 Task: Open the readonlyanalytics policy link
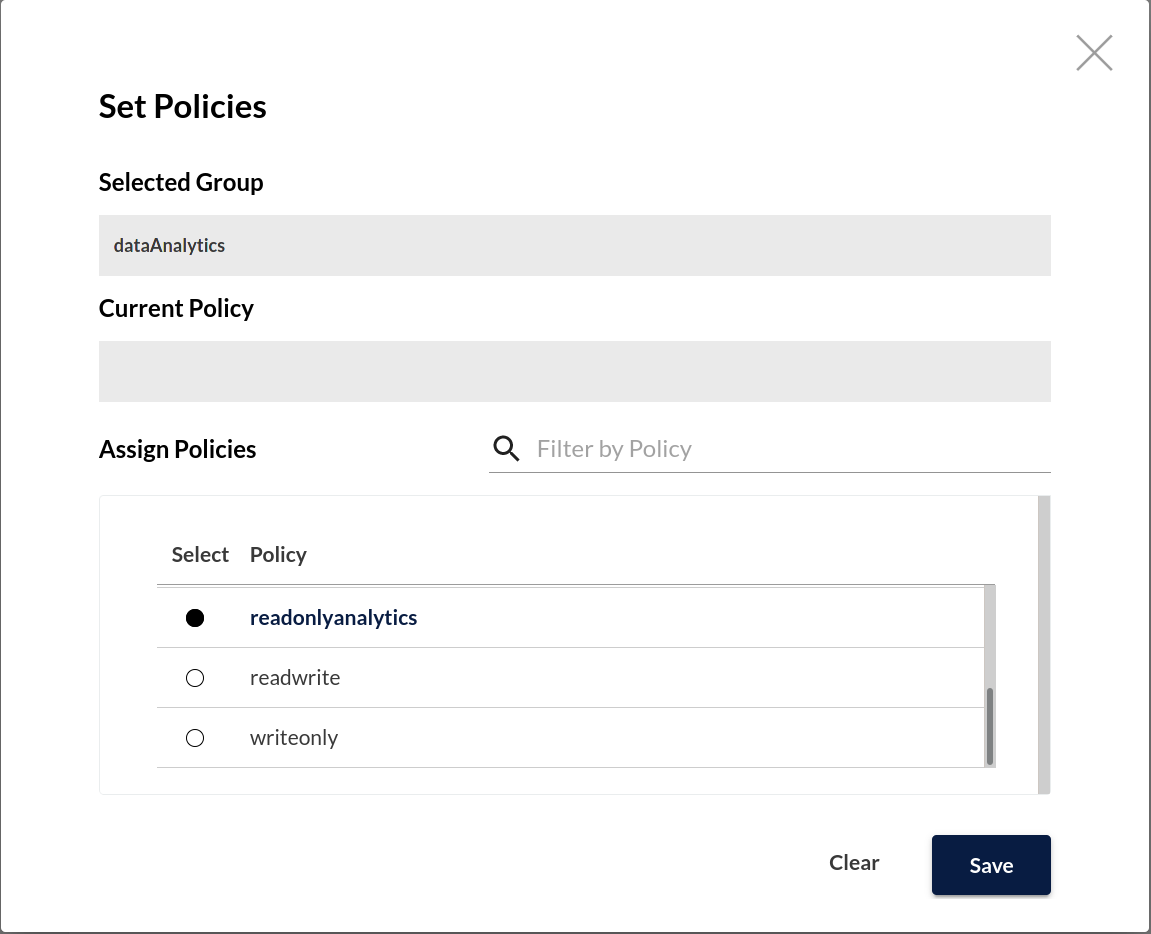point(333,617)
